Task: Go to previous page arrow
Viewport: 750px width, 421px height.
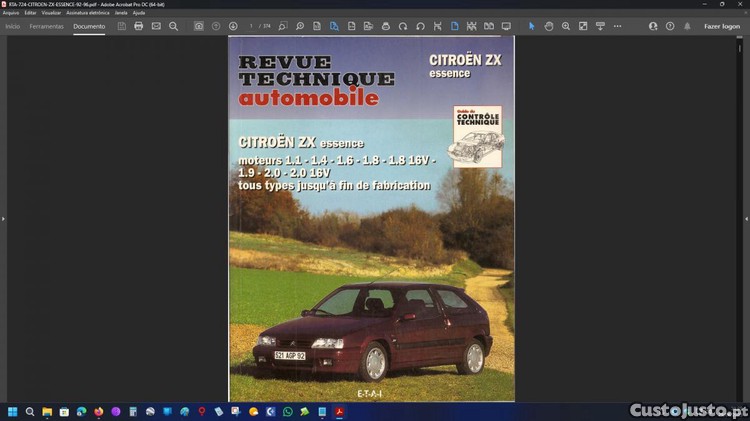Action: pos(216,26)
